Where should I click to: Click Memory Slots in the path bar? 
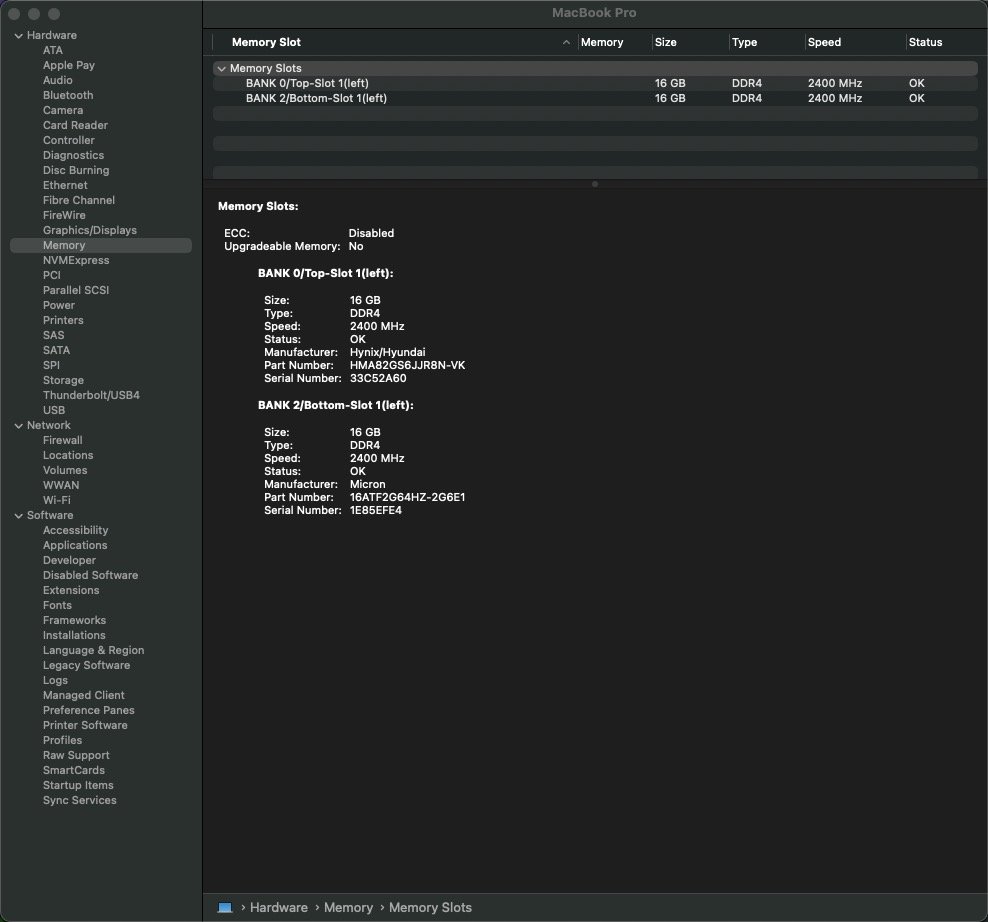(x=430, y=908)
